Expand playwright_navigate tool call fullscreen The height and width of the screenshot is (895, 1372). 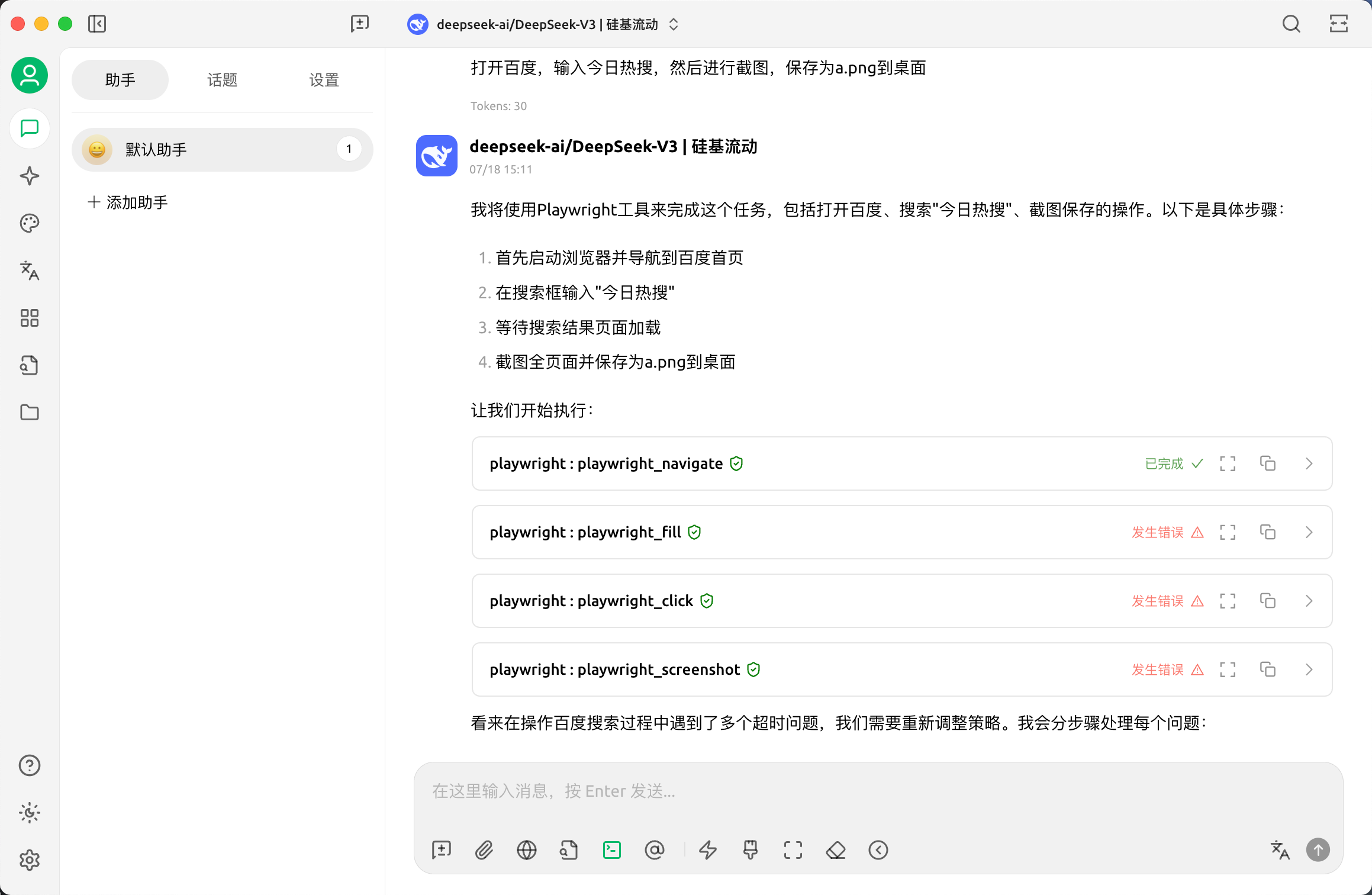tap(1228, 463)
